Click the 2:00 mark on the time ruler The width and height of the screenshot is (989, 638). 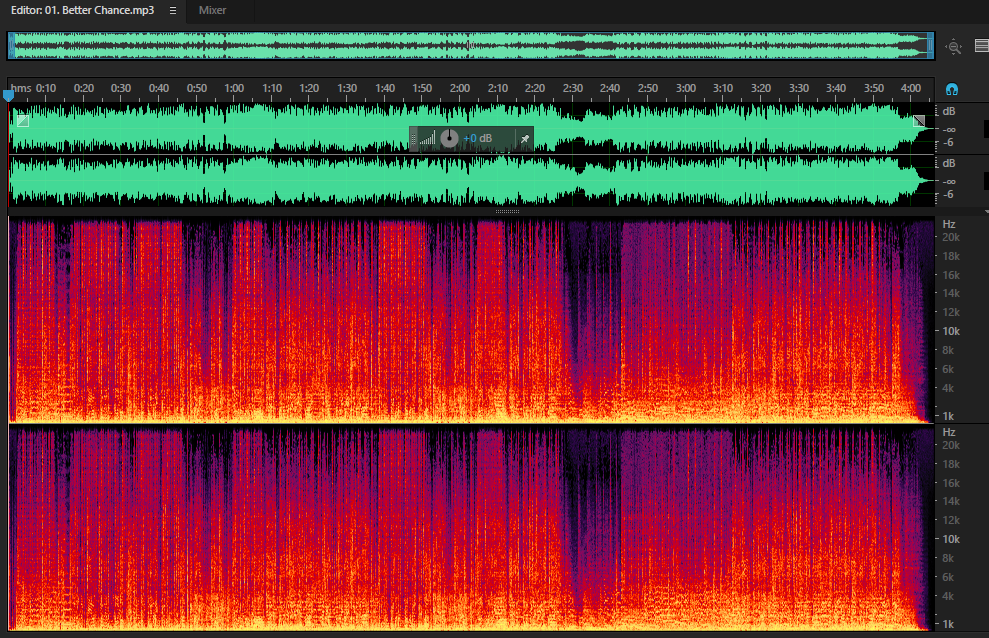[x=460, y=88]
